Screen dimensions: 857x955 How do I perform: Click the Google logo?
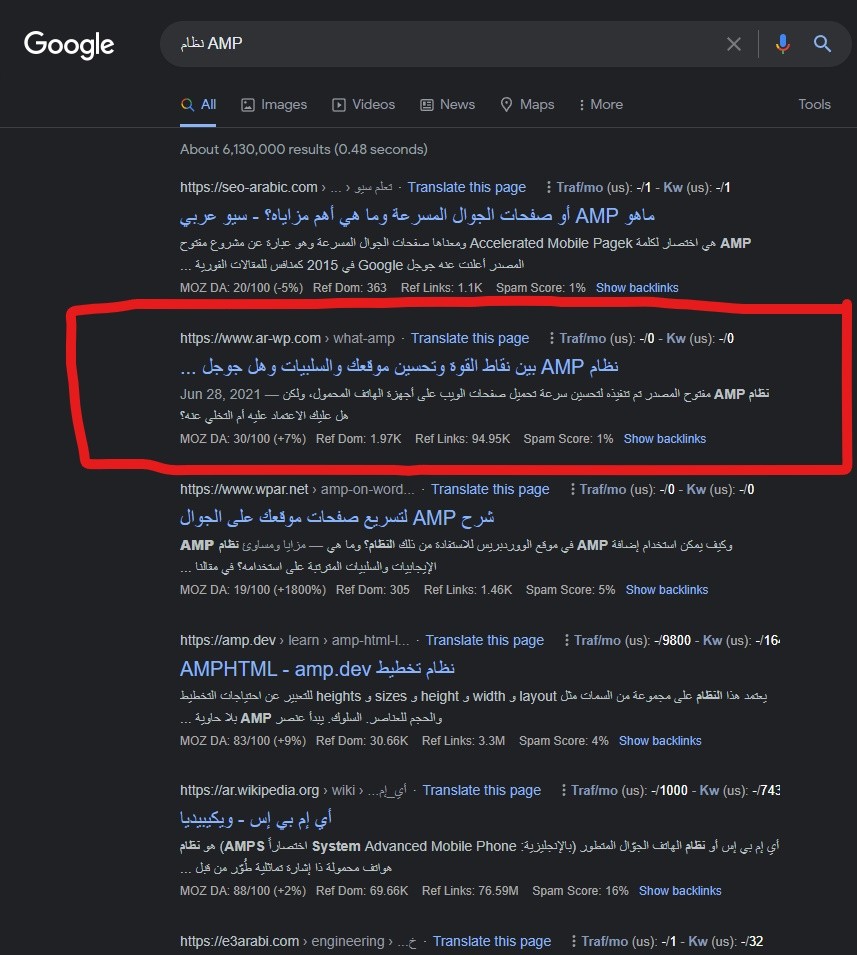coord(69,44)
